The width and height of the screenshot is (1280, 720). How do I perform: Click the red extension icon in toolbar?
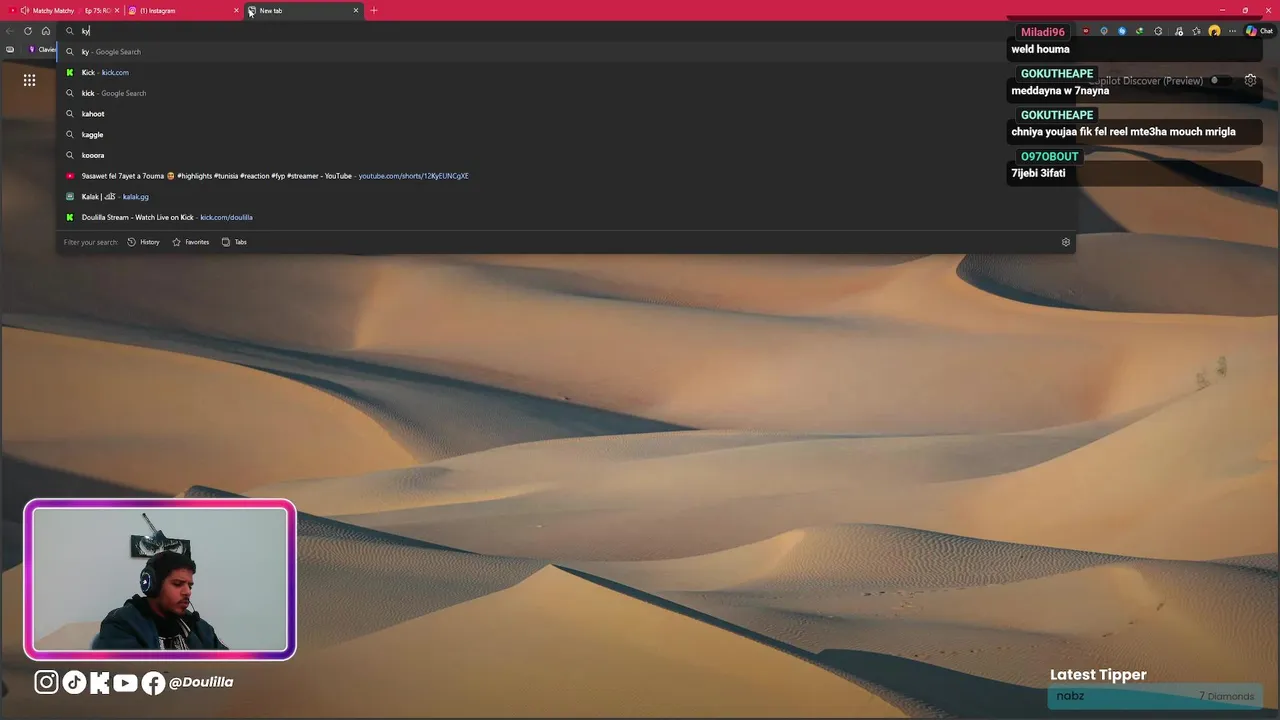[x=1086, y=31]
